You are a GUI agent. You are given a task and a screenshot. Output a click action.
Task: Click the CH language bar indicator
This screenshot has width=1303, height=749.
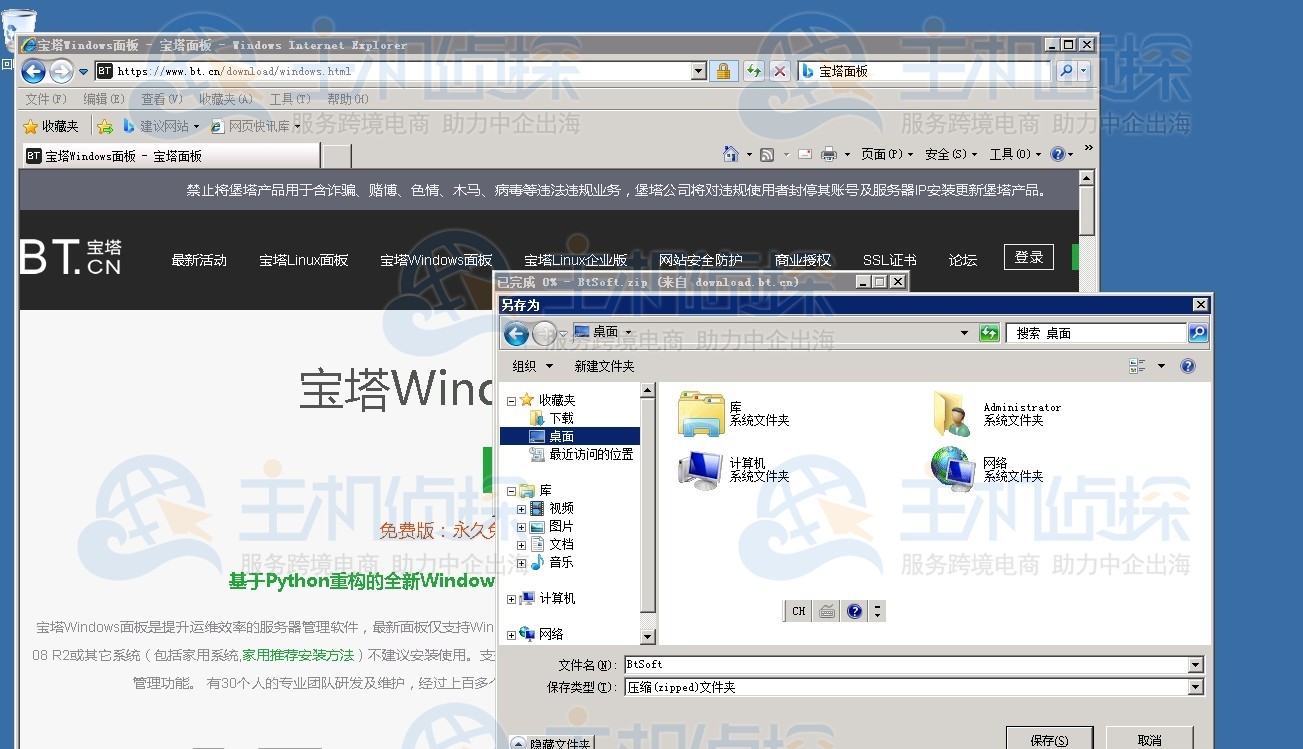coord(798,611)
